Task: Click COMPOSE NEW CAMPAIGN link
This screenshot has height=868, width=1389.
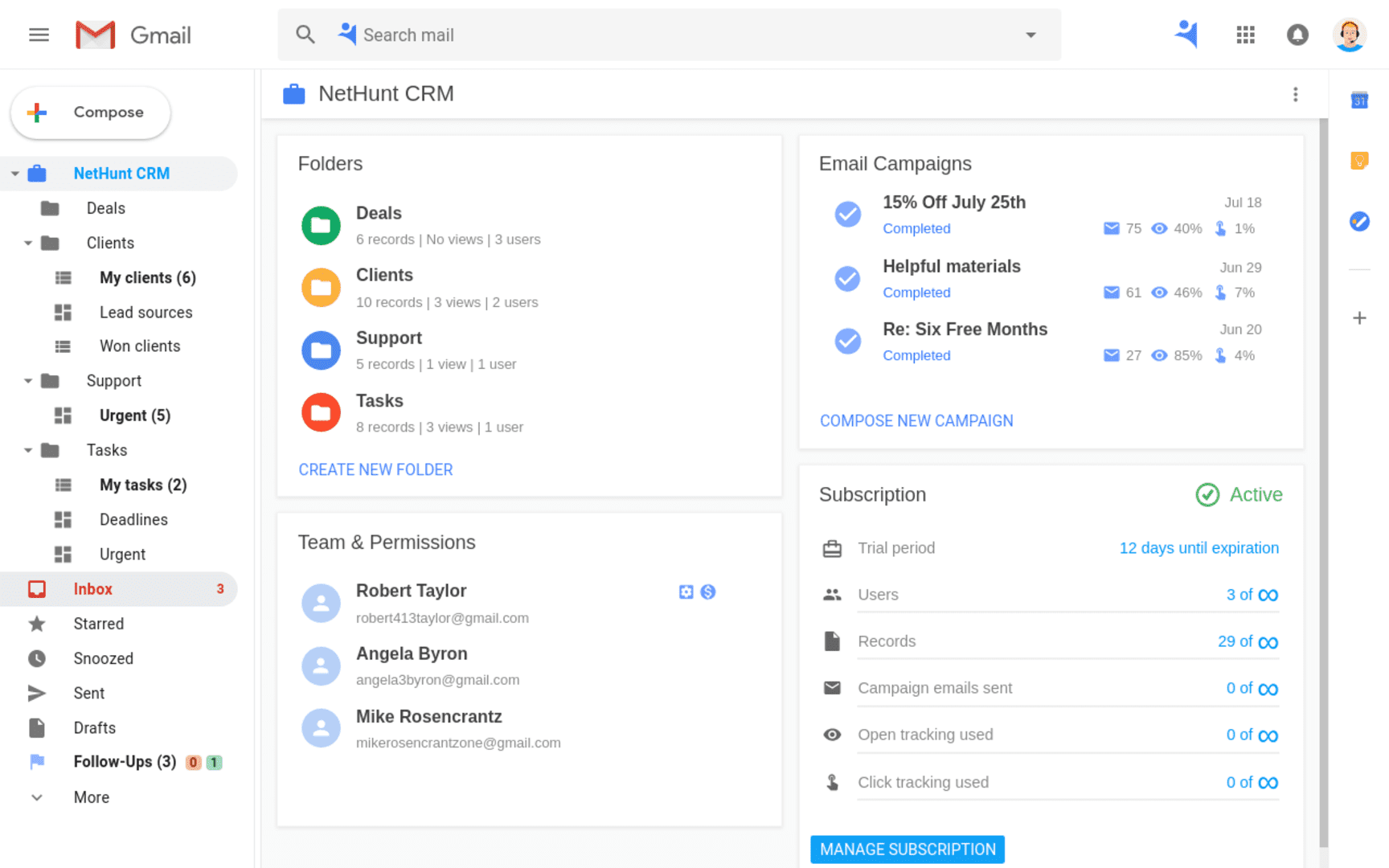Action: tap(916, 421)
